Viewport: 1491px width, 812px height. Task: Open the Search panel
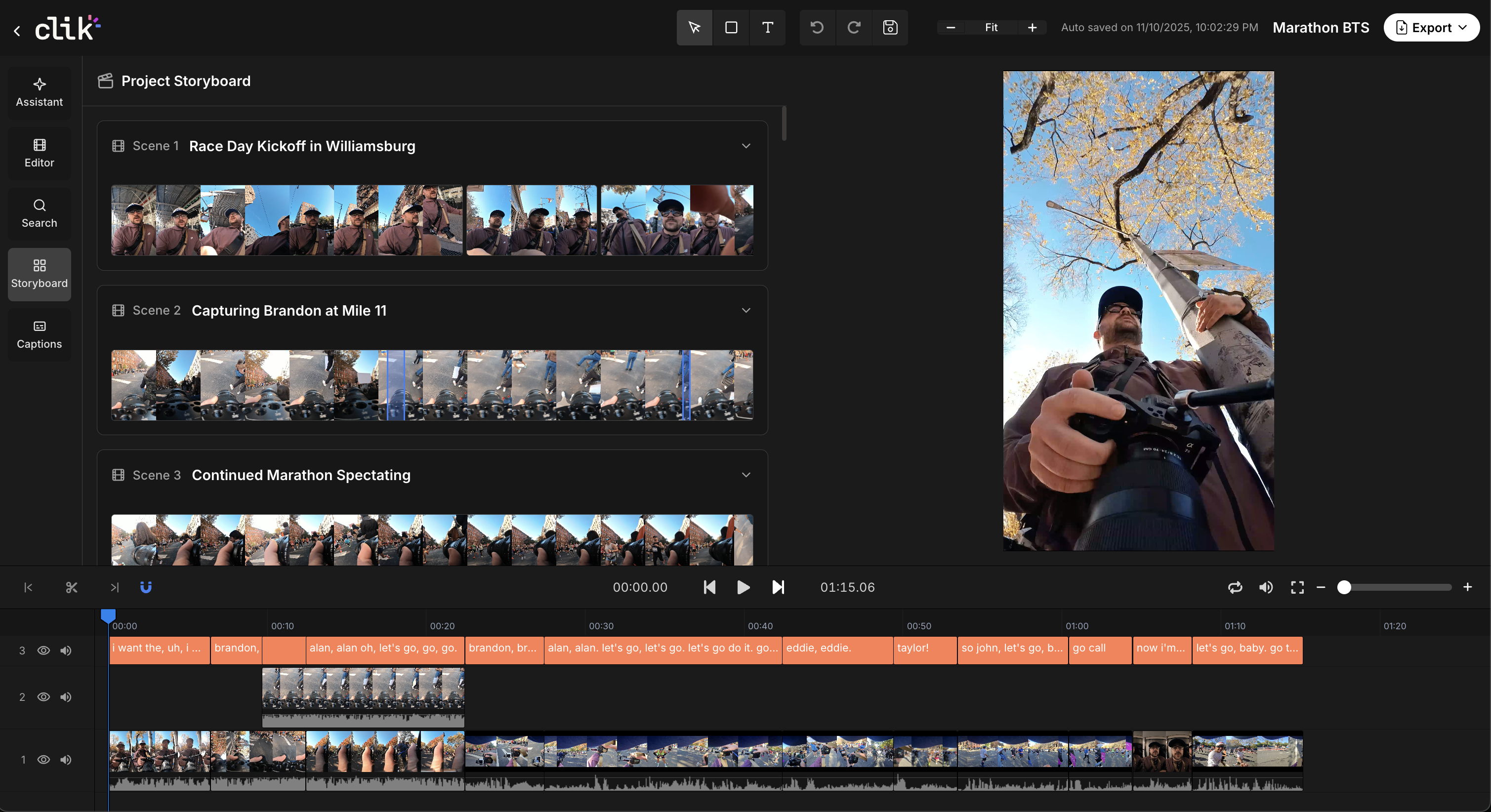39,213
